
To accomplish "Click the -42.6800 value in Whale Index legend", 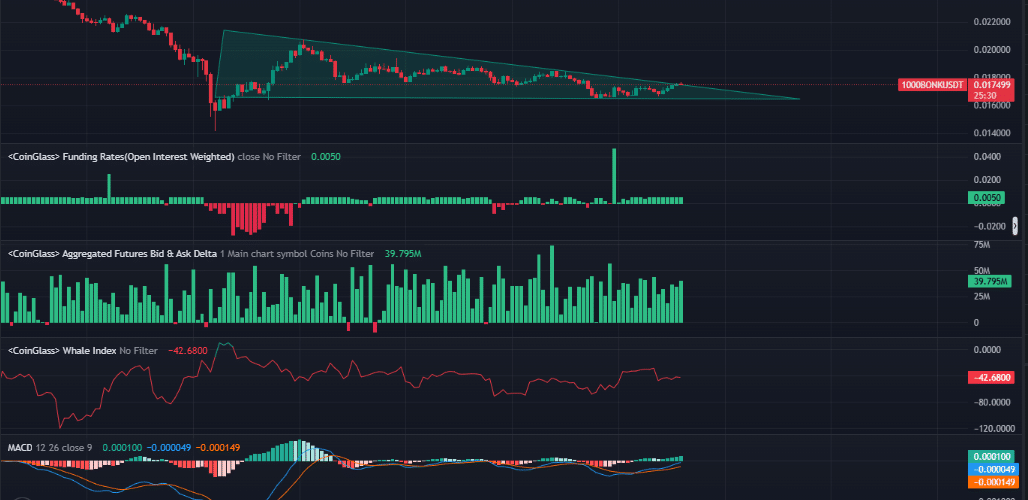I will tap(187, 351).
